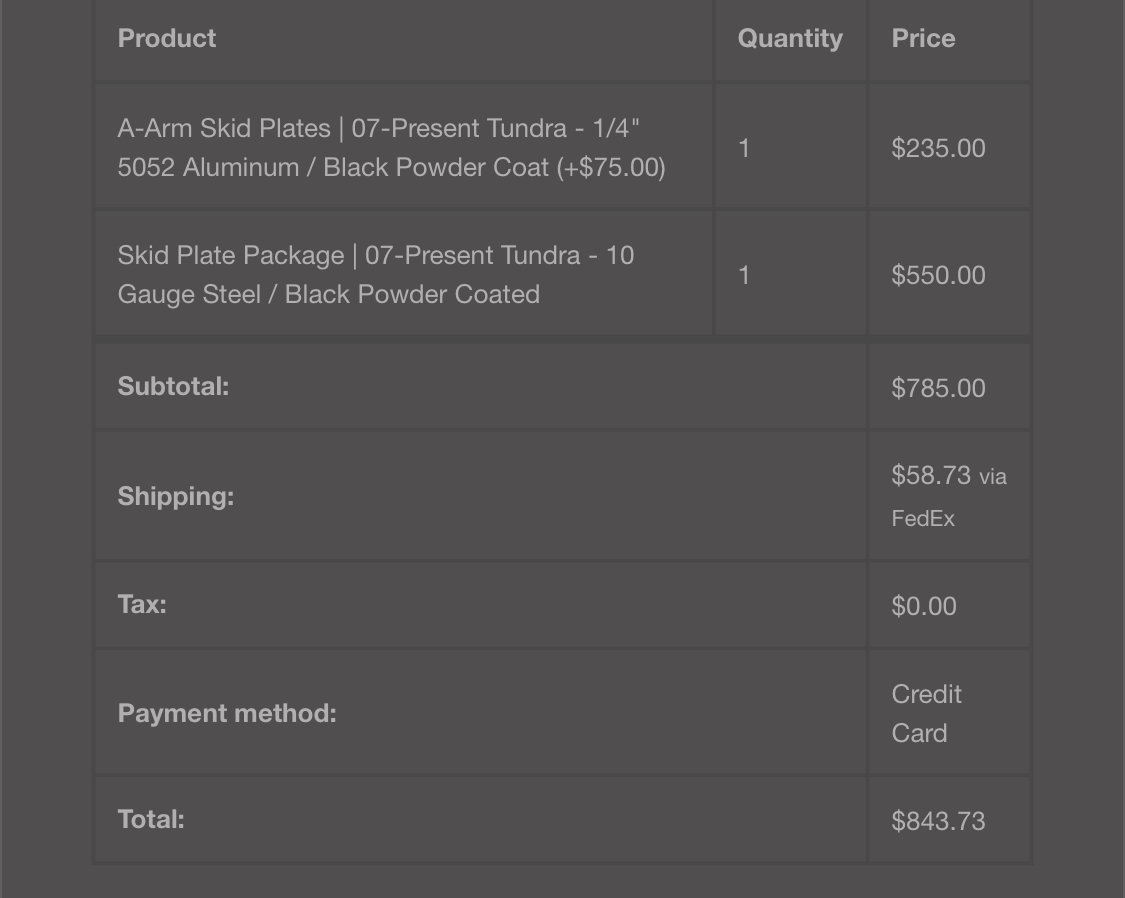Click the Payment method label

(227, 713)
